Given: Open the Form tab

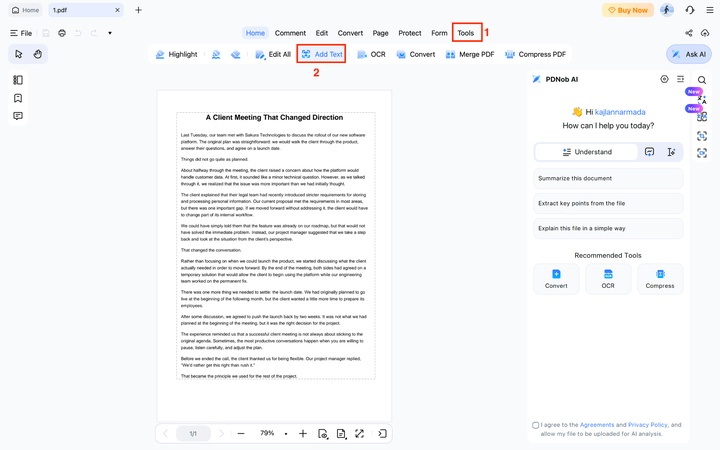Looking at the screenshot, I should (439, 33).
